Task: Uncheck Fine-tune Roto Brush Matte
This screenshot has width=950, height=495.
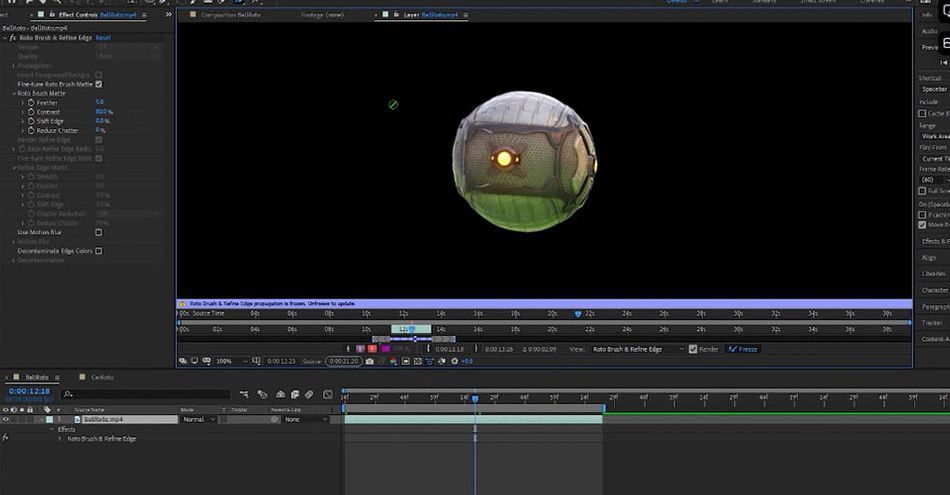Action: [x=99, y=84]
